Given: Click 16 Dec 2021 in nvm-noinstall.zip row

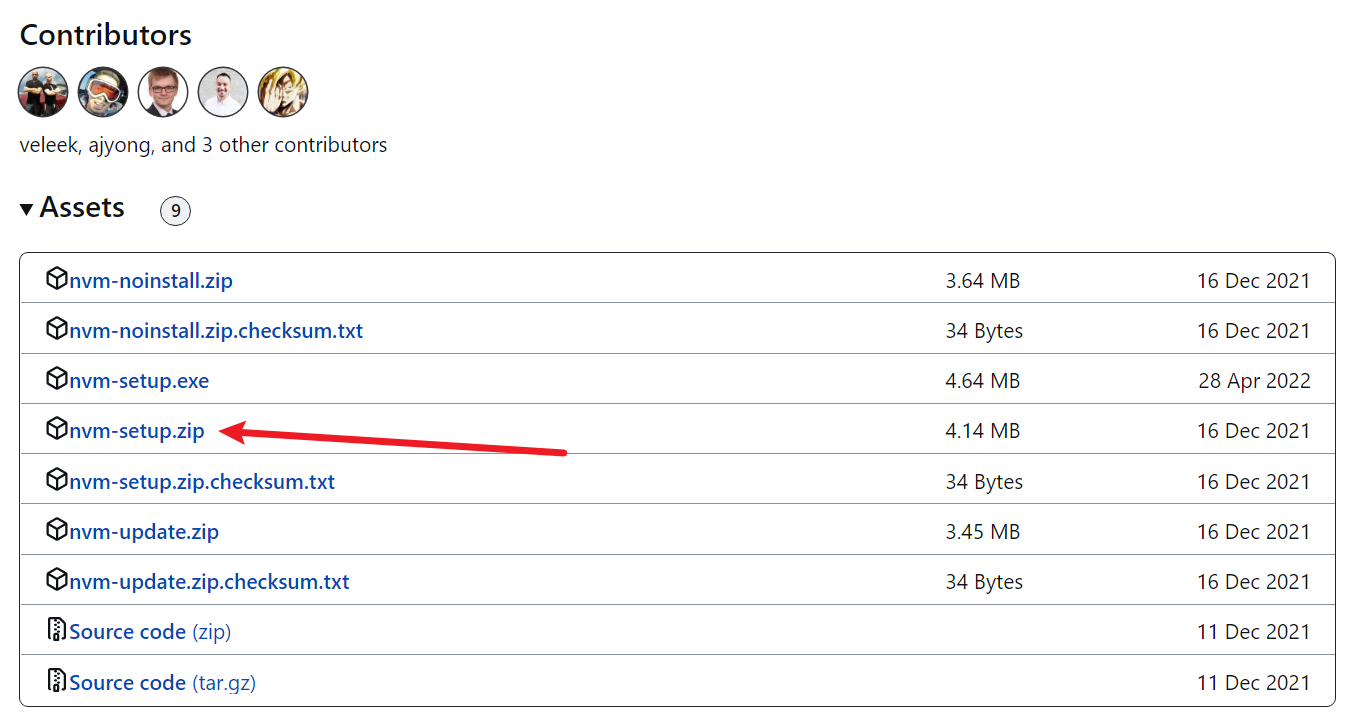Looking at the screenshot, I should click(1254, 281).
